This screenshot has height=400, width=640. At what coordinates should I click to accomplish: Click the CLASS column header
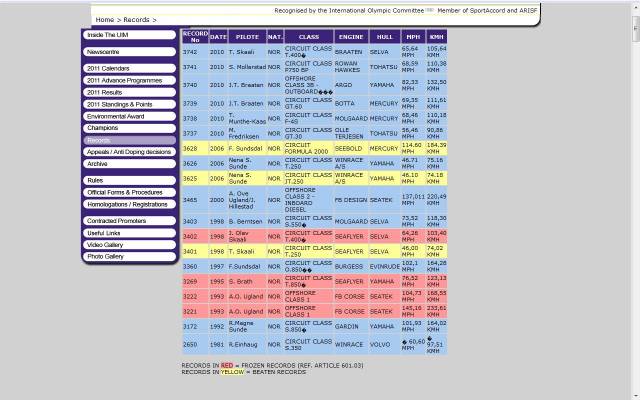(x=309, y=37)
